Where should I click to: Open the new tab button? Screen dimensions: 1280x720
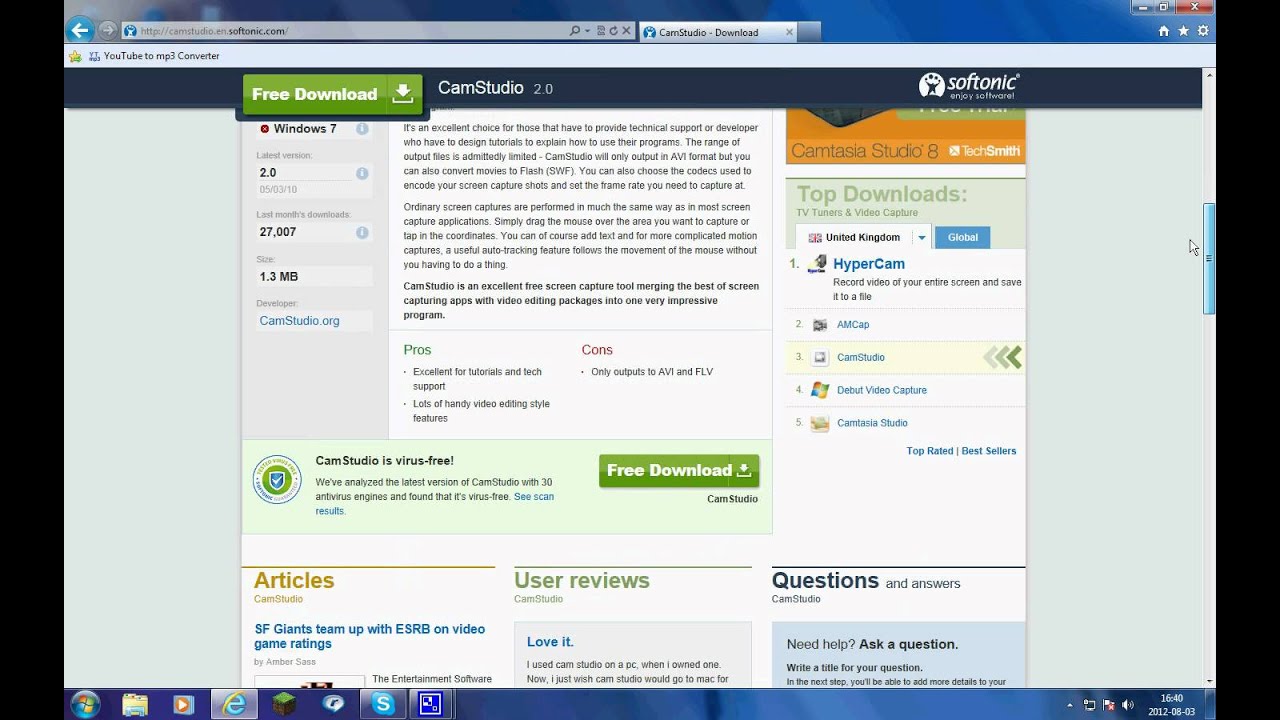pyautogui.click(x=810, y=32)
